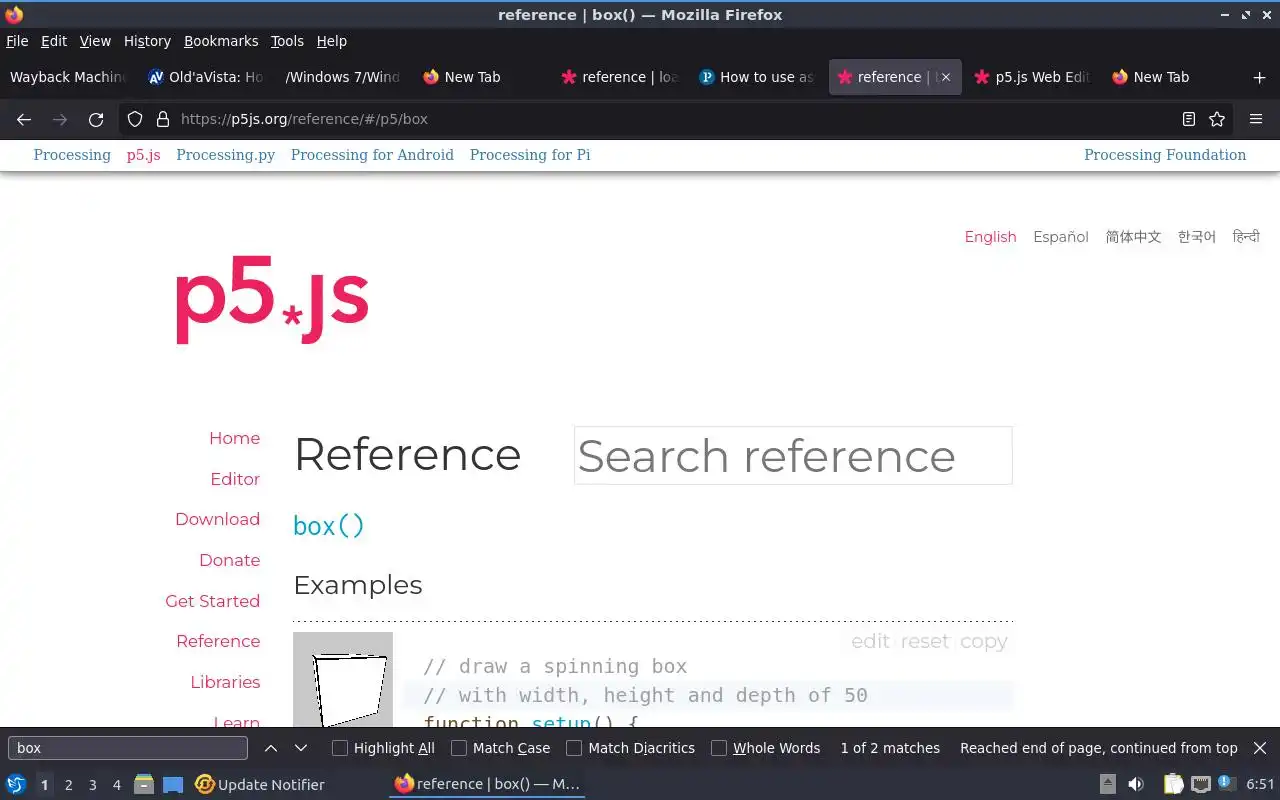Switch to the Wayback Machine tab
The height and width of the screenshot is (800, 1280).
point(68,77)
